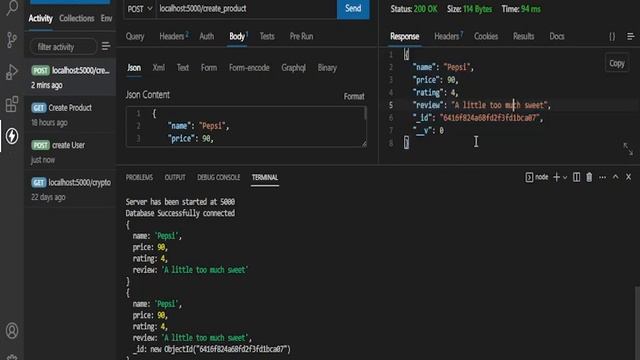Open the response panel menu icon

[x=630, y=36]
